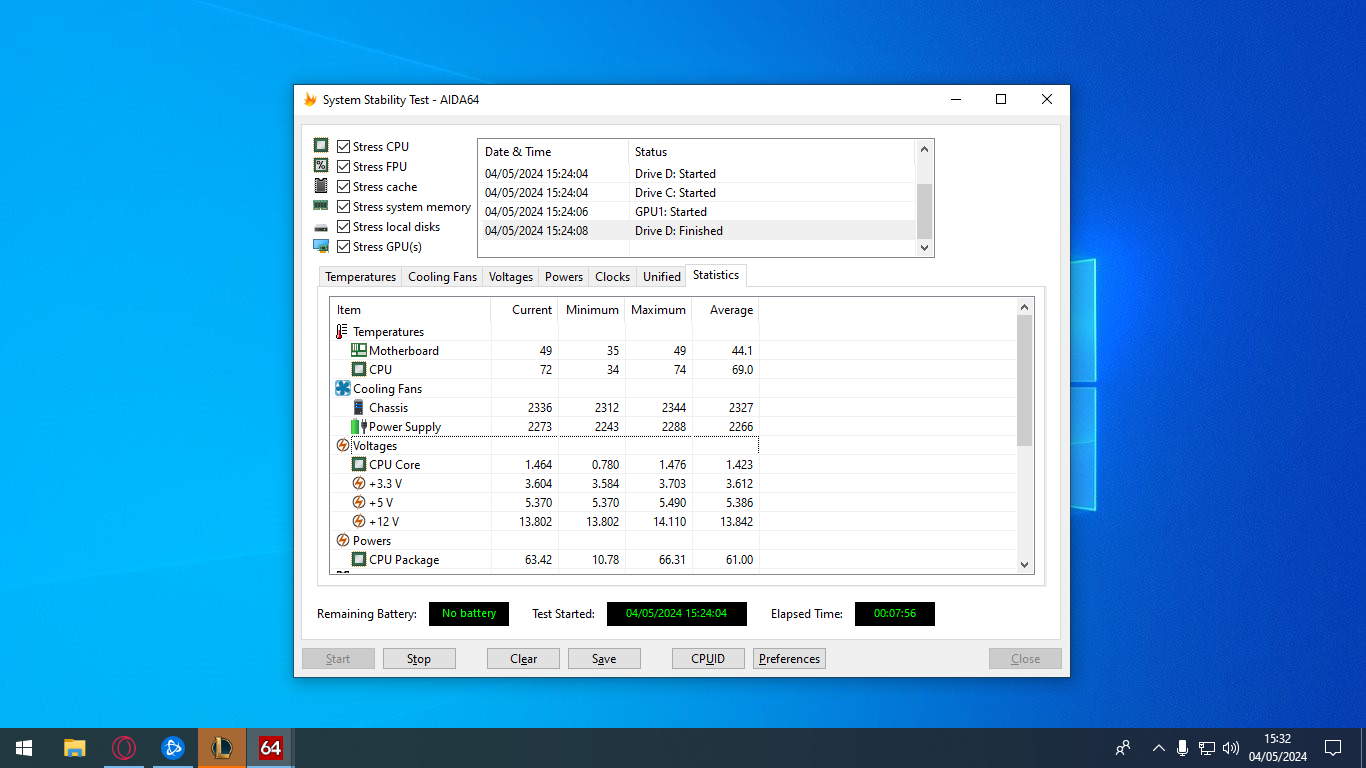Click the Average column header
This screenshot has width=1366, height=768.
[x=725, y=309]
